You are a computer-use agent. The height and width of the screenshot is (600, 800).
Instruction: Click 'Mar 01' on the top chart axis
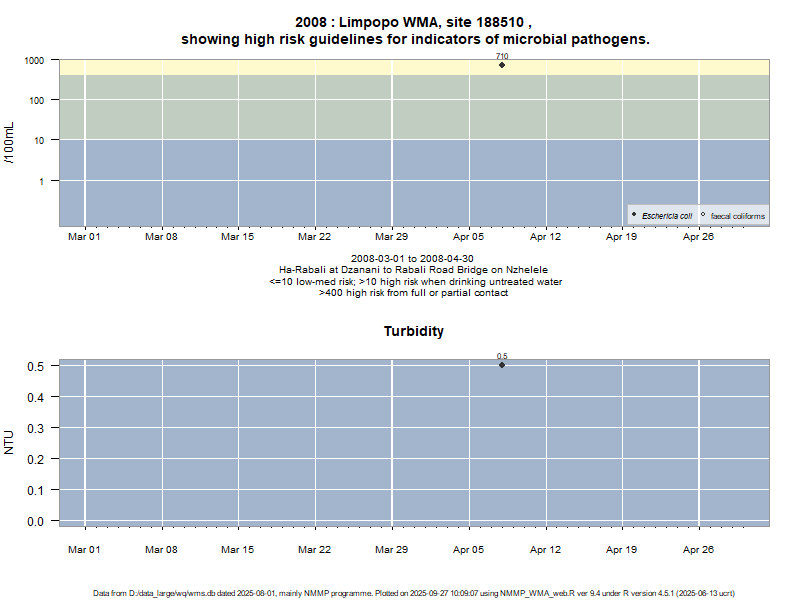(84, 237)
